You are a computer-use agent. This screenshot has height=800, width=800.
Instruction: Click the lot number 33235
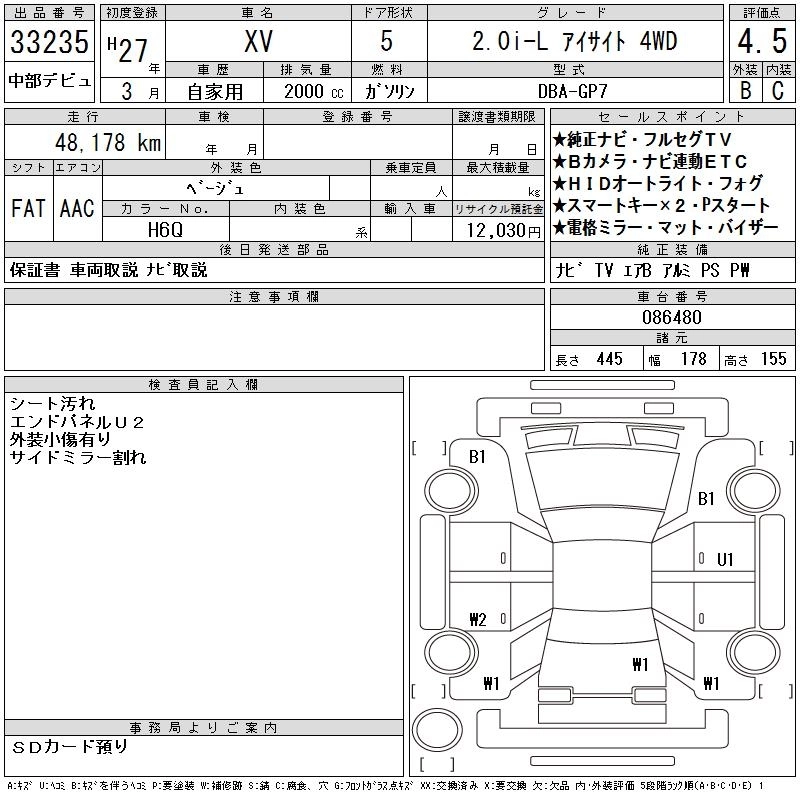pos(51,43)
